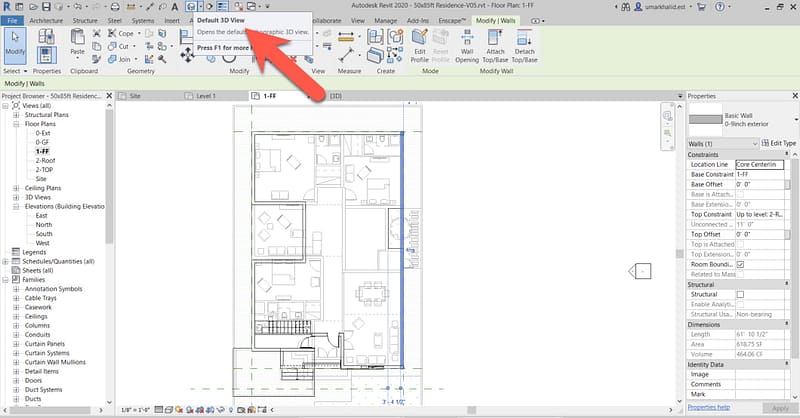Enable the Structural checkbox
800x418 pixels.
click(x=740, y=295)
